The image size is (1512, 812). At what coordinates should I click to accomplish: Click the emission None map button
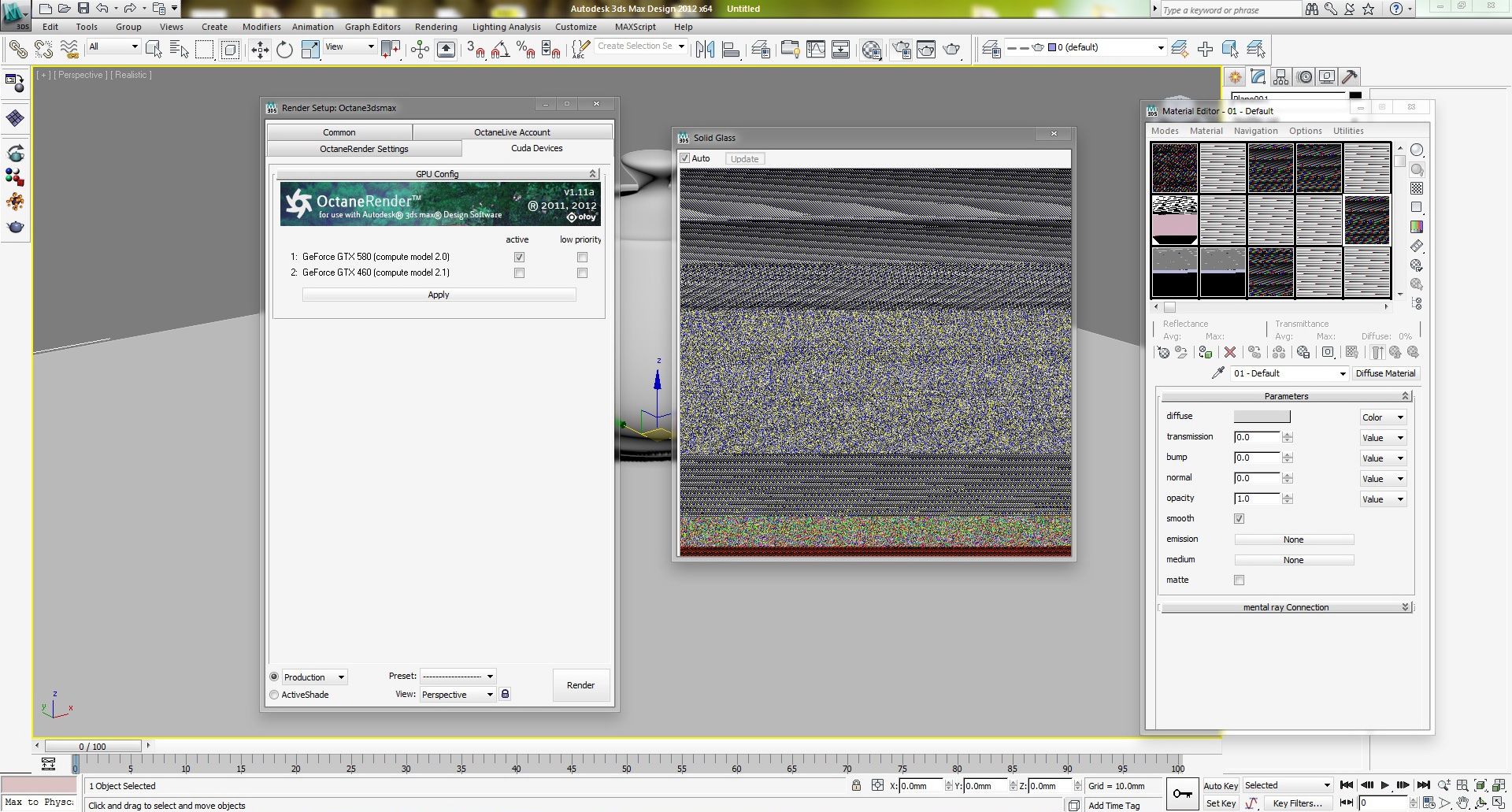click(x=1293, y=539)
